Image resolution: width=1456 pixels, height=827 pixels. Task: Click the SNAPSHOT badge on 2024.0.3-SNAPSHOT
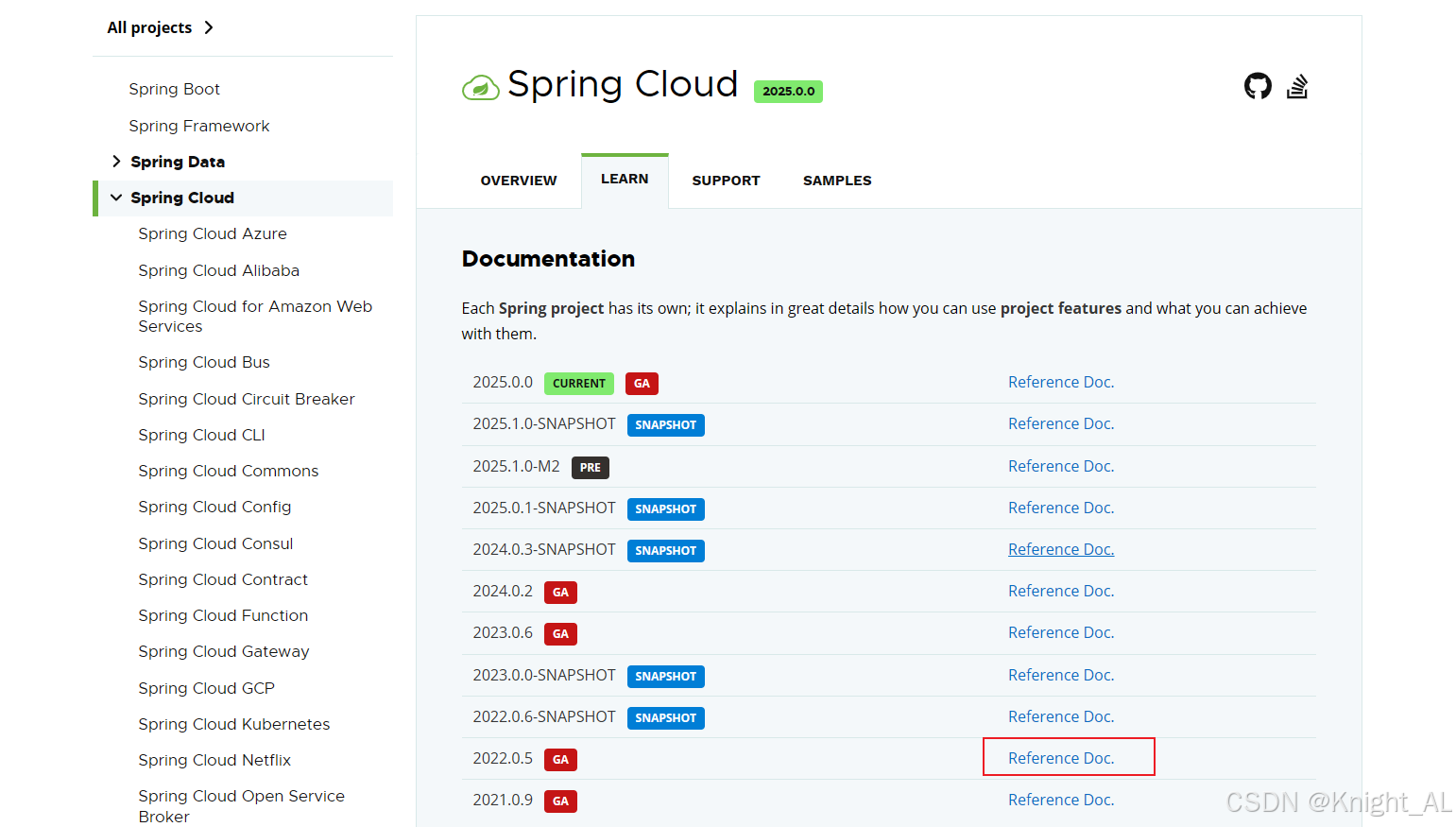pos(666,551)
